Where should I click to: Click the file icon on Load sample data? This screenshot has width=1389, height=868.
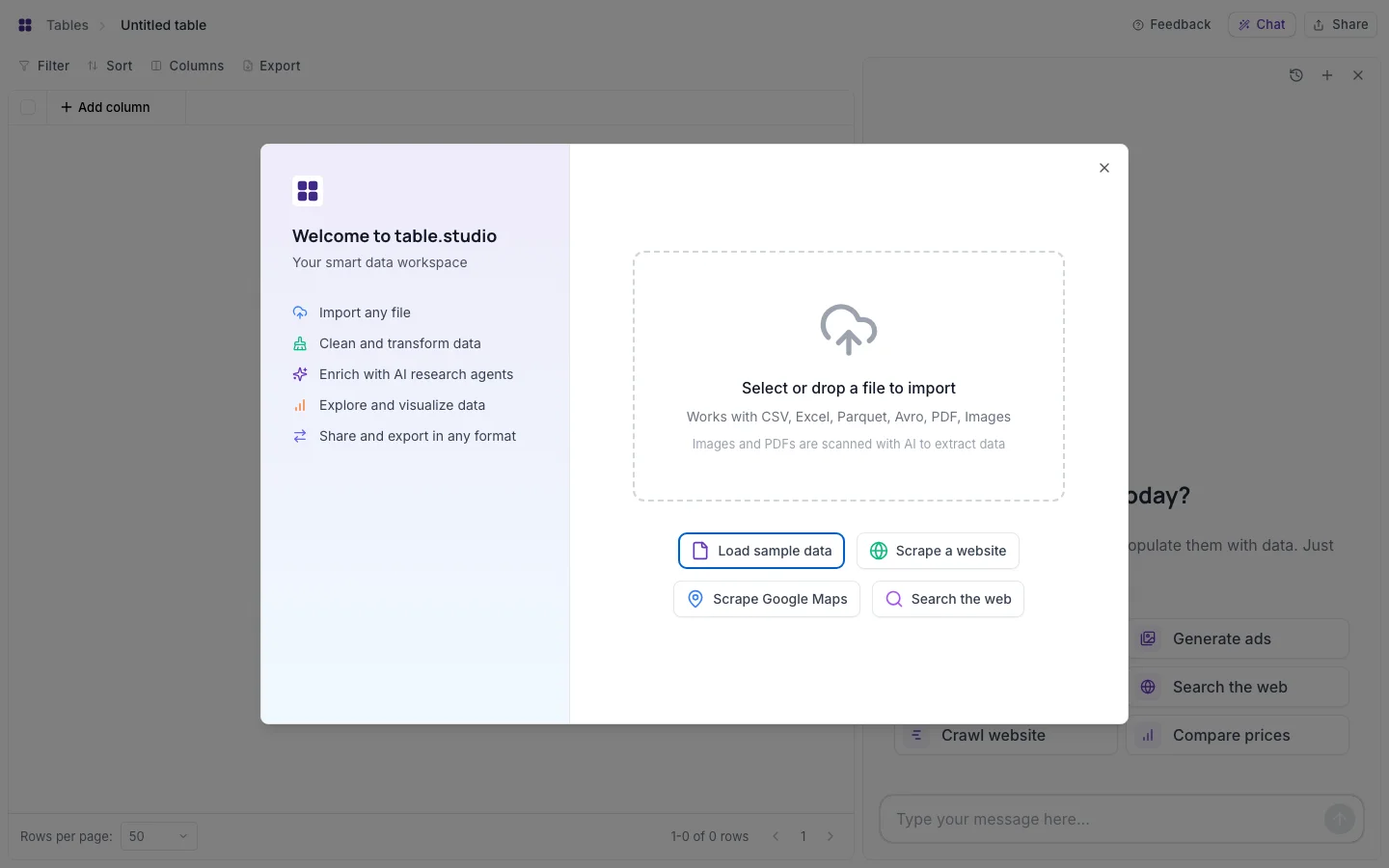pos(700,551)
